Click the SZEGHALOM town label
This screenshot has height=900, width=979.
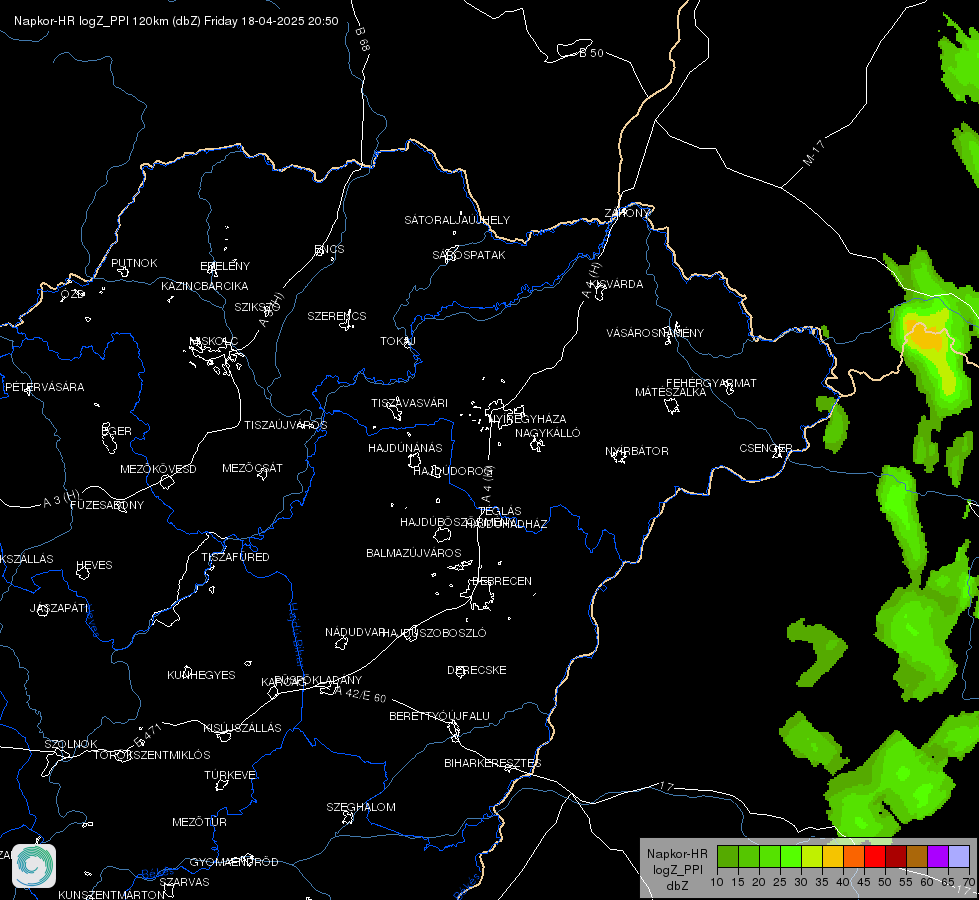[x=361, y=807]
